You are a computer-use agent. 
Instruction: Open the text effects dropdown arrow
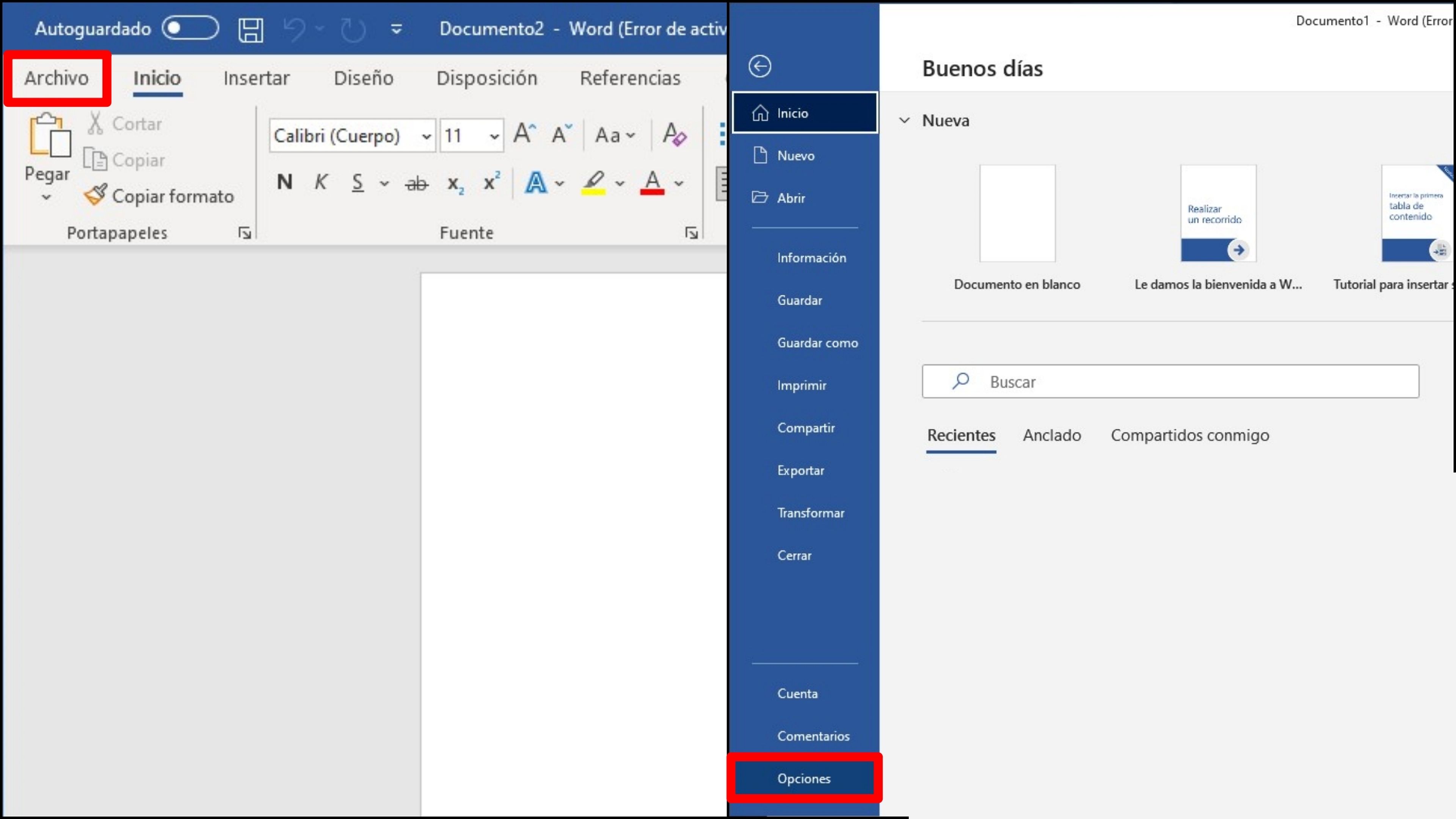pos(560,183)
